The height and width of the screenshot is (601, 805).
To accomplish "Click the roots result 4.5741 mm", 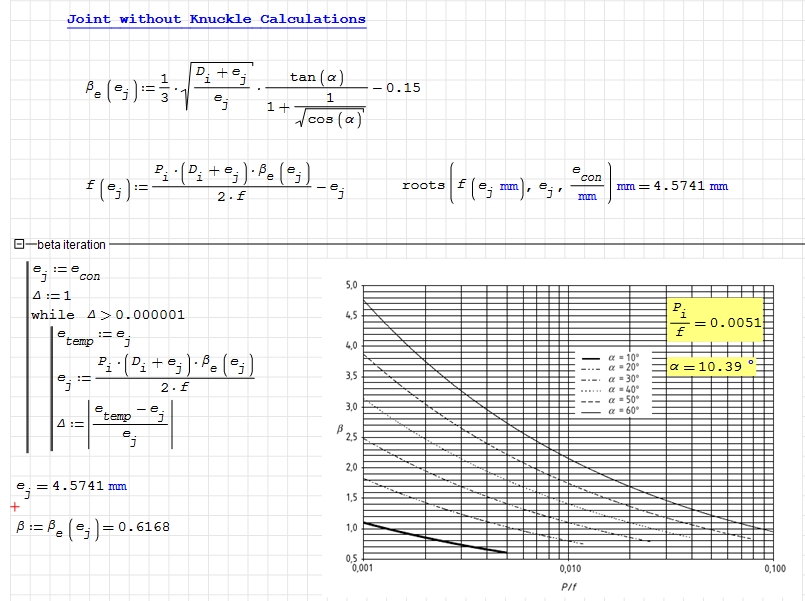I will tap(690, 186).
